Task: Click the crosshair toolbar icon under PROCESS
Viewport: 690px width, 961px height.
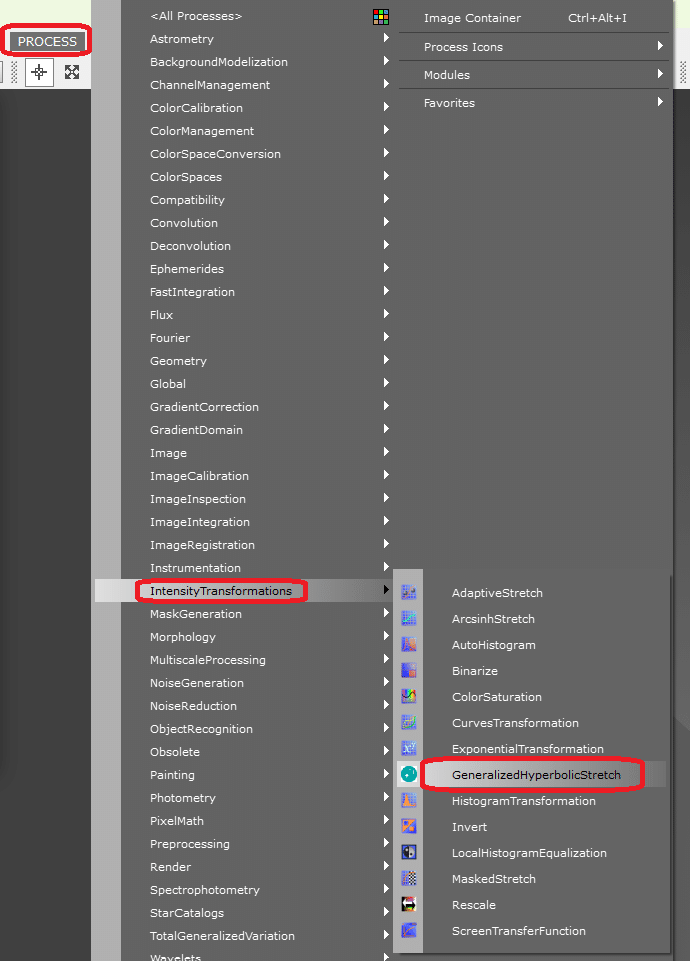Action: coord(39,72)
